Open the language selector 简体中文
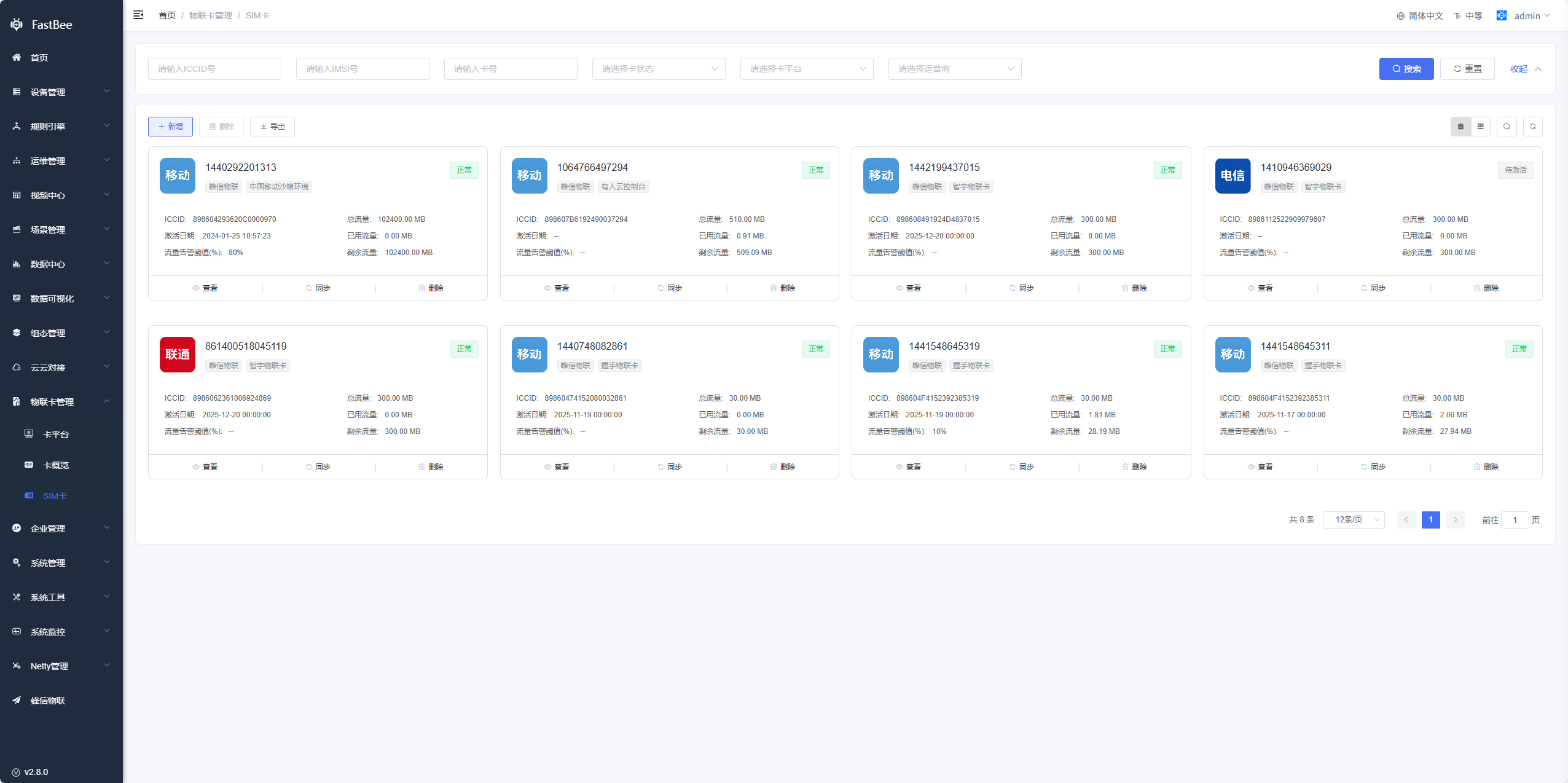This screenshot has width=1568, height=783. pos(1419,16)
